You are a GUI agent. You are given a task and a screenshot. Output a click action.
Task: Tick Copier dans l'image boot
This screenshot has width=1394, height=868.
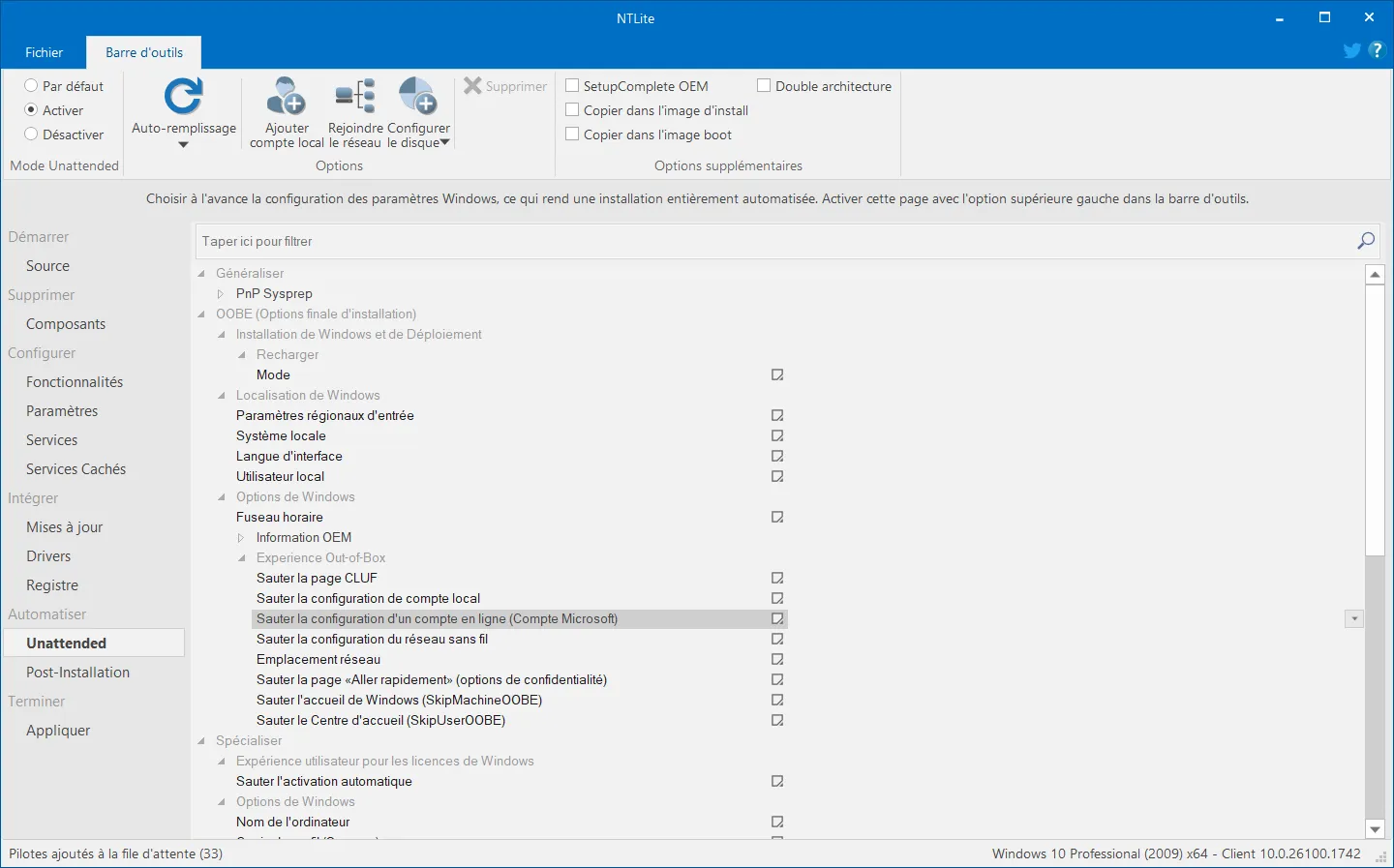pyautogui.click(x=572, y=134)
